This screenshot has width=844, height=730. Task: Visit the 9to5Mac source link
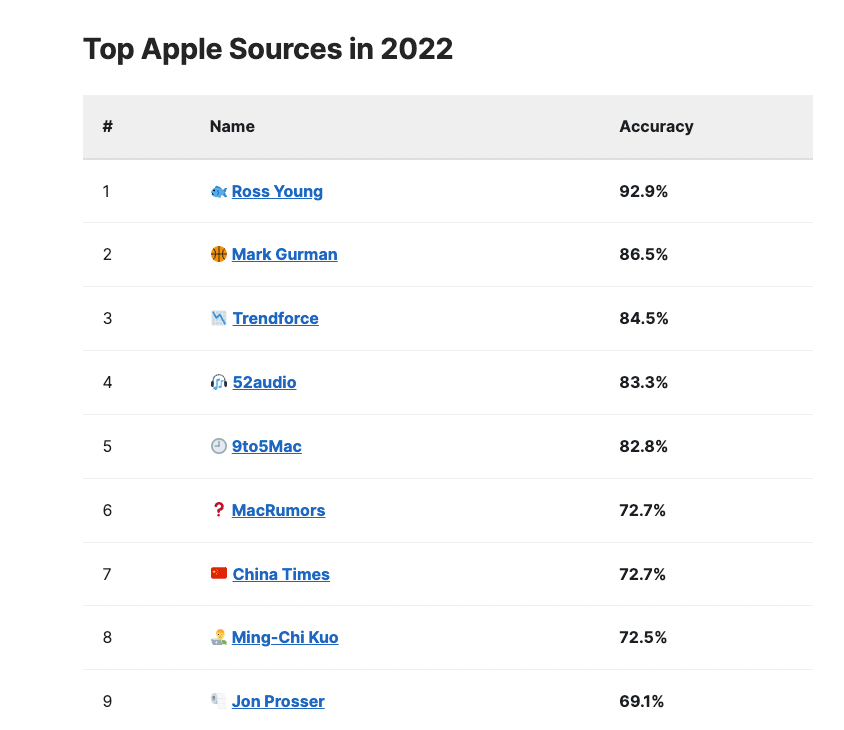(x=266, y=446)
